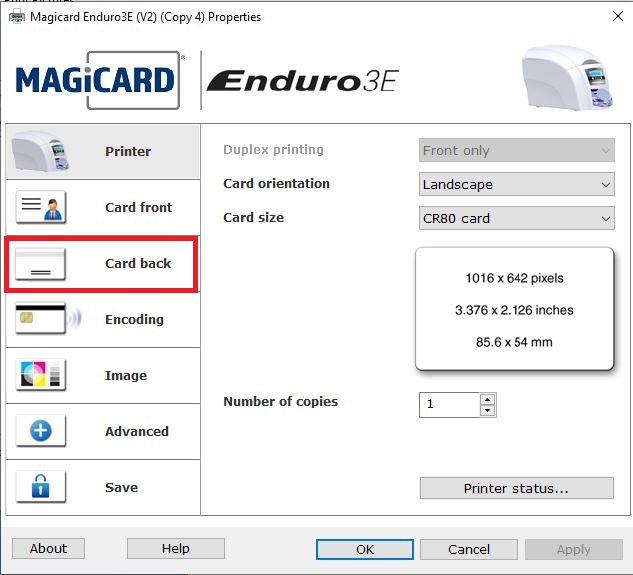Click the '3.376 x 2.126 inches' text
This screenshot has width=633, height=575.
(514, 310)
